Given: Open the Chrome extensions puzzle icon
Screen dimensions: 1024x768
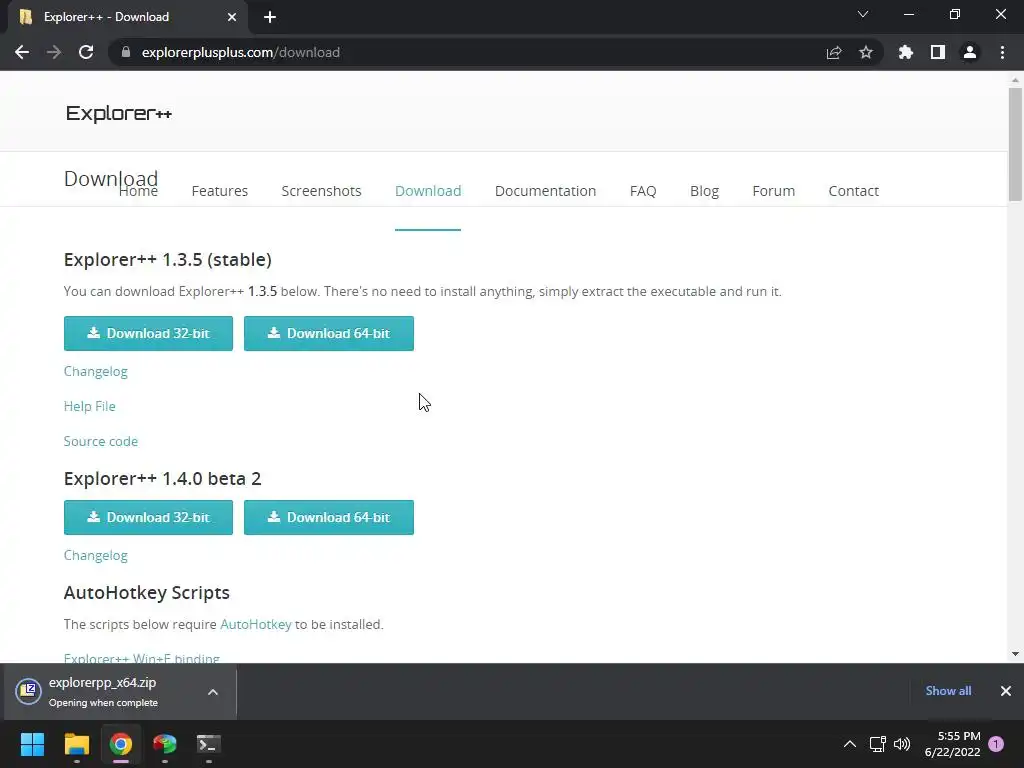Looking at the screenshot, I should pos(906,52).
